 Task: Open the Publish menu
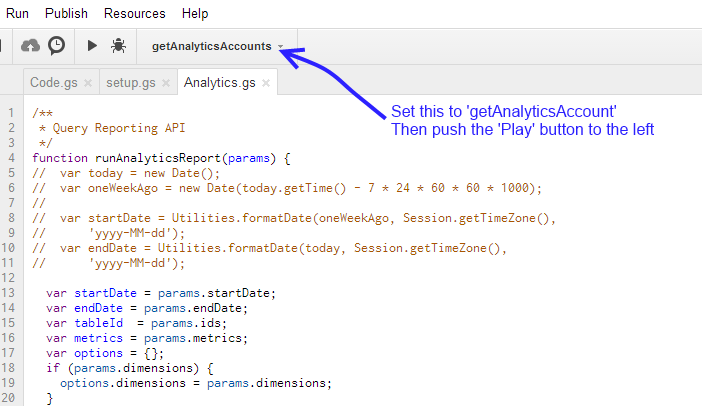click(66, 13)
